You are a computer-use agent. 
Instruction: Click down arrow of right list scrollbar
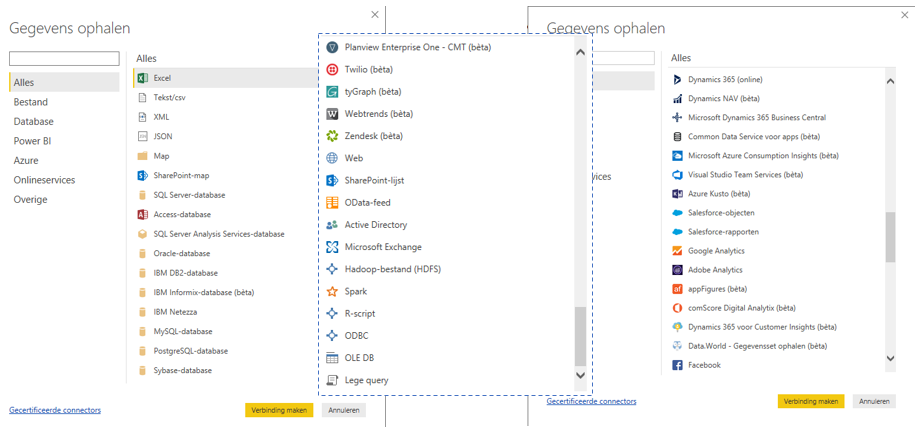(x=890, y=358)
